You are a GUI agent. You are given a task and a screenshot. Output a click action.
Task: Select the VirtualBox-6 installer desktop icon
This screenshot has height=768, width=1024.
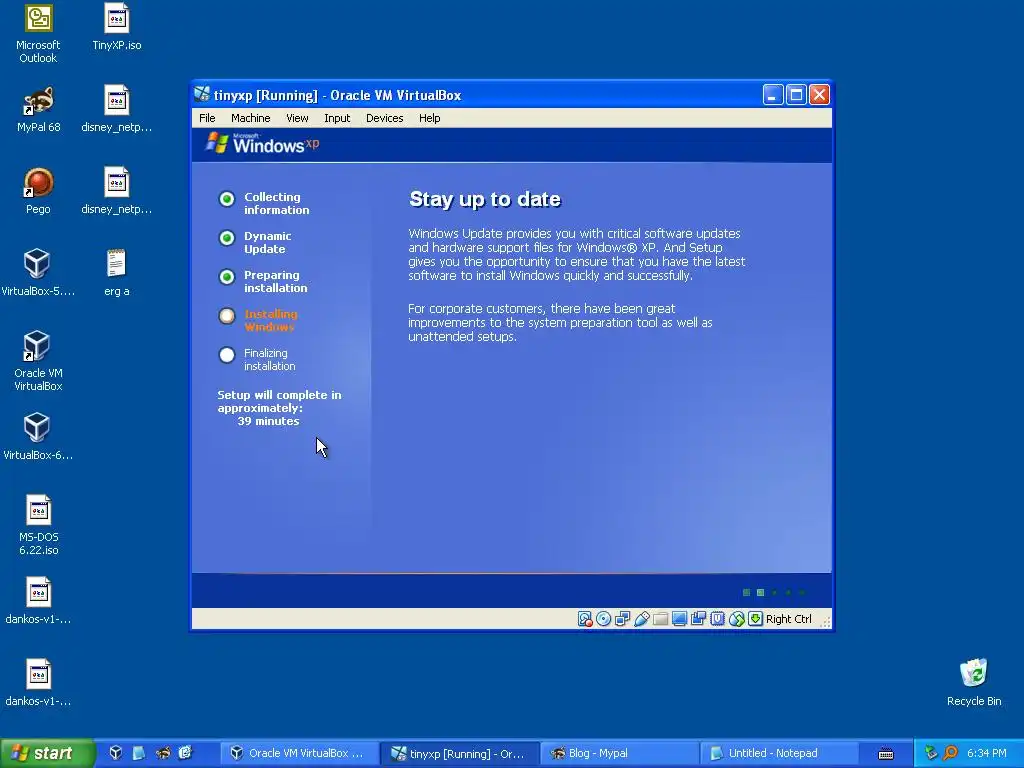pos(38,437)
